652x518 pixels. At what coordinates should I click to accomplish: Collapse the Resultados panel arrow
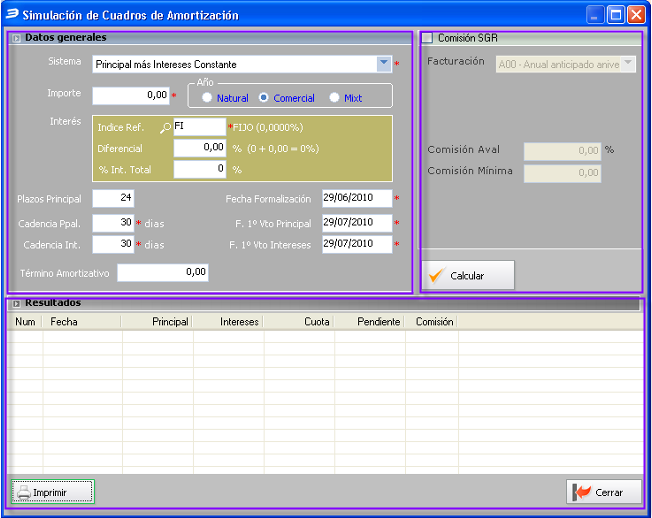14,303
